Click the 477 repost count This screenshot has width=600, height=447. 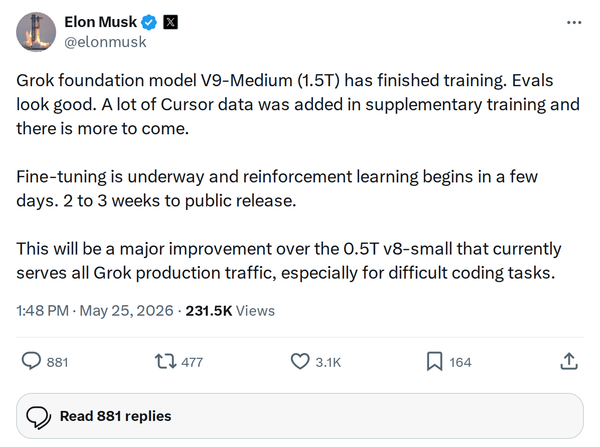click(x=192, y=362)
